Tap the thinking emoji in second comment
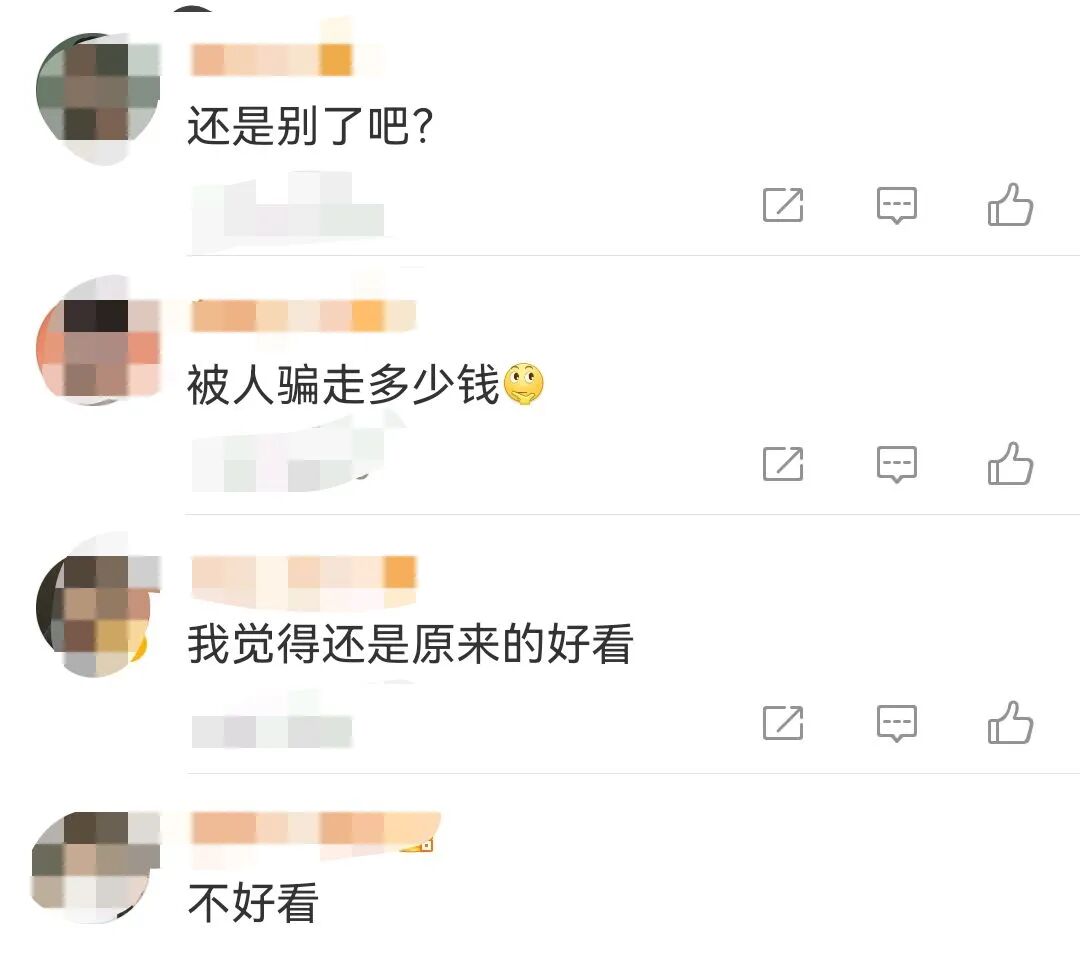1080x955 pixels. tap(524, 384)
